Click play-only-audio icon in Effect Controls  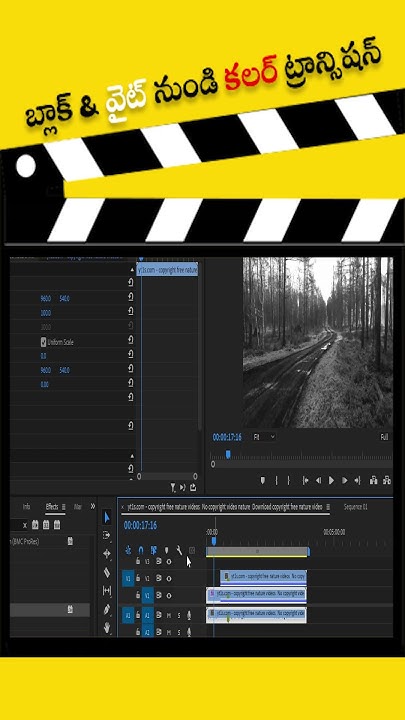click(x=183, y=487)
